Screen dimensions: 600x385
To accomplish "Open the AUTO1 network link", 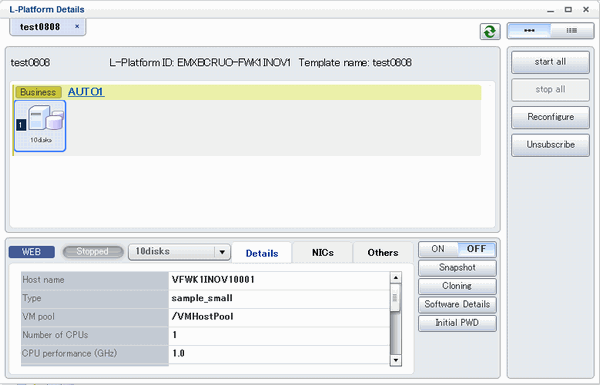I will pyautogui.click(x=86, y=92).
